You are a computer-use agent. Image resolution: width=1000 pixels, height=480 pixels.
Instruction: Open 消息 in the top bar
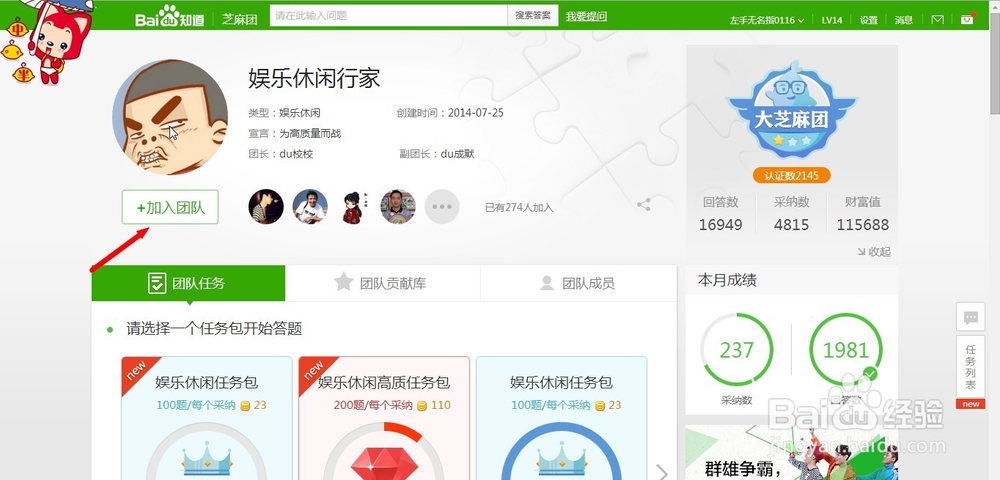click(904, 20)
